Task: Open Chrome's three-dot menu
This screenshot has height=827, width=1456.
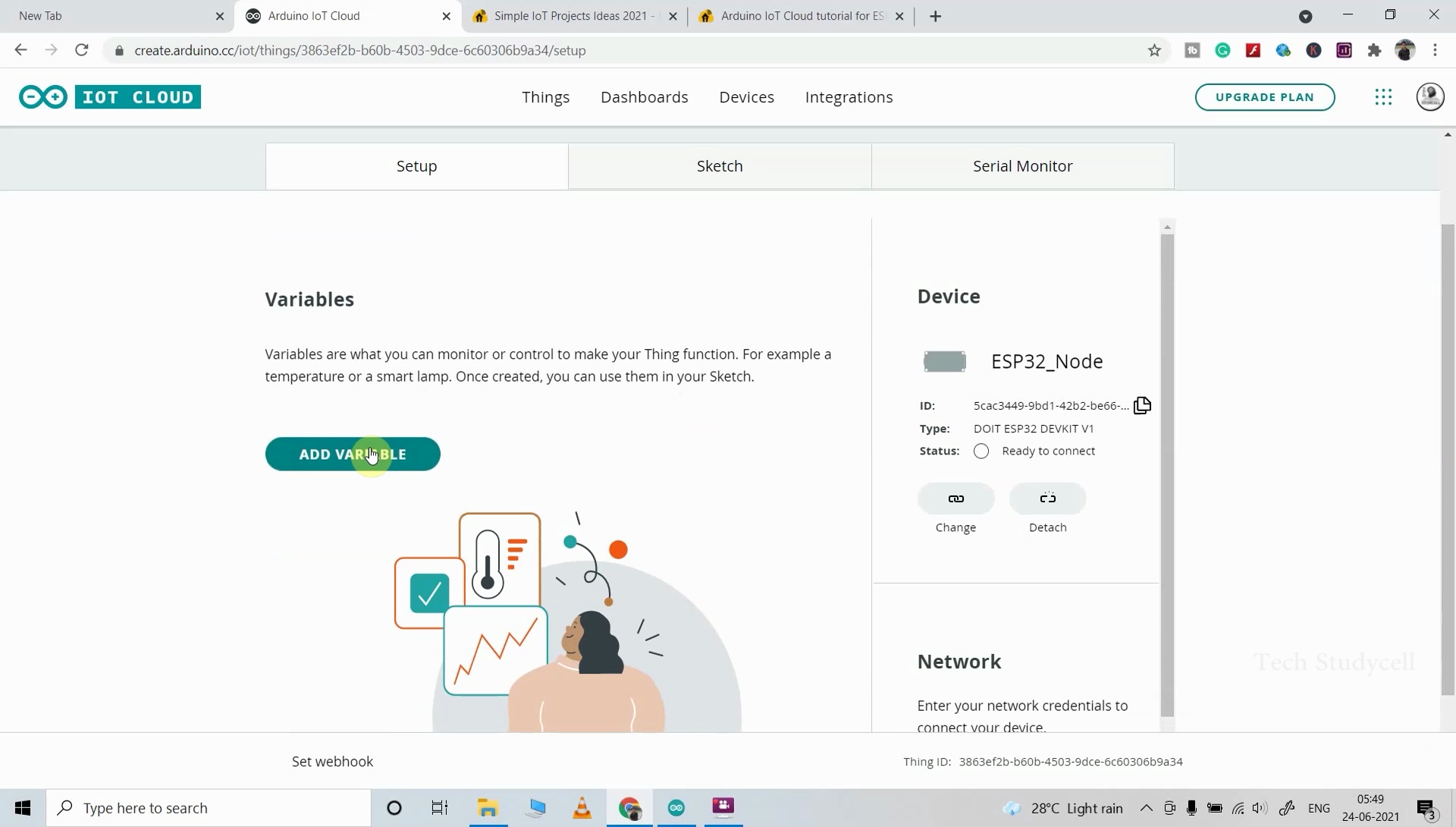Action: (x=1435, y=51)
